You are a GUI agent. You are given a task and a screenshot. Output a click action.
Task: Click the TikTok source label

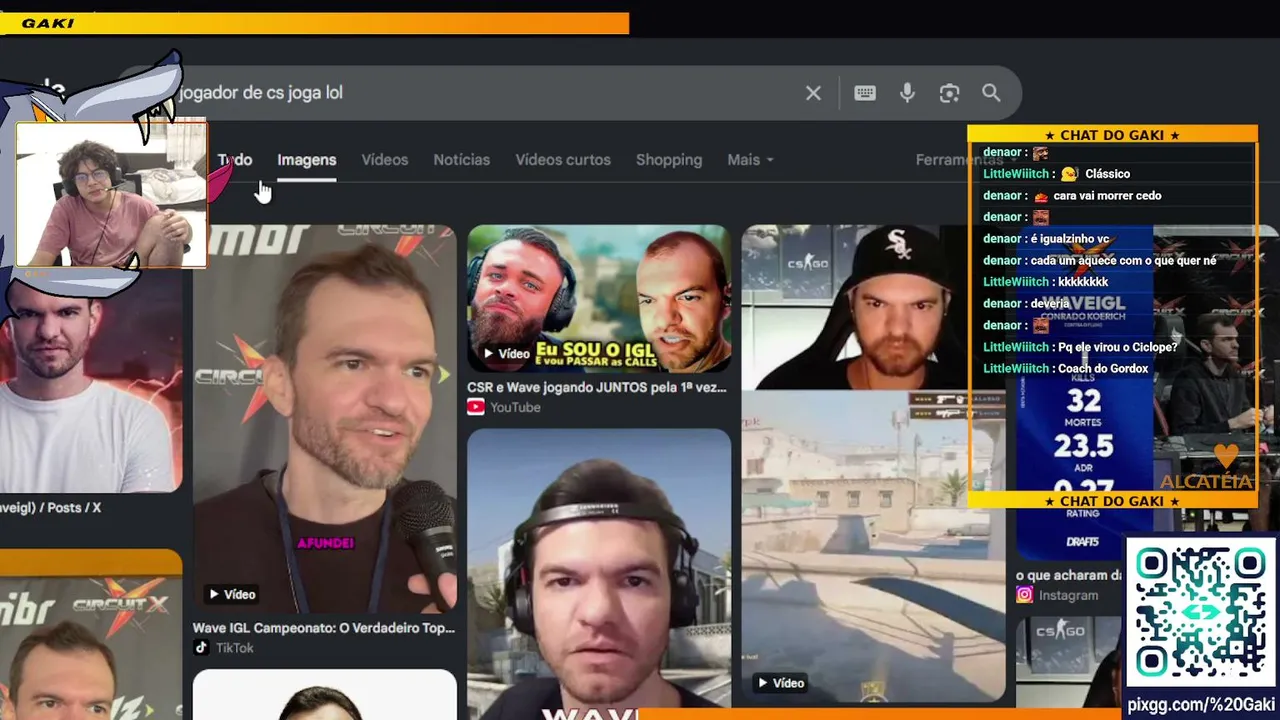pos(234,648)
